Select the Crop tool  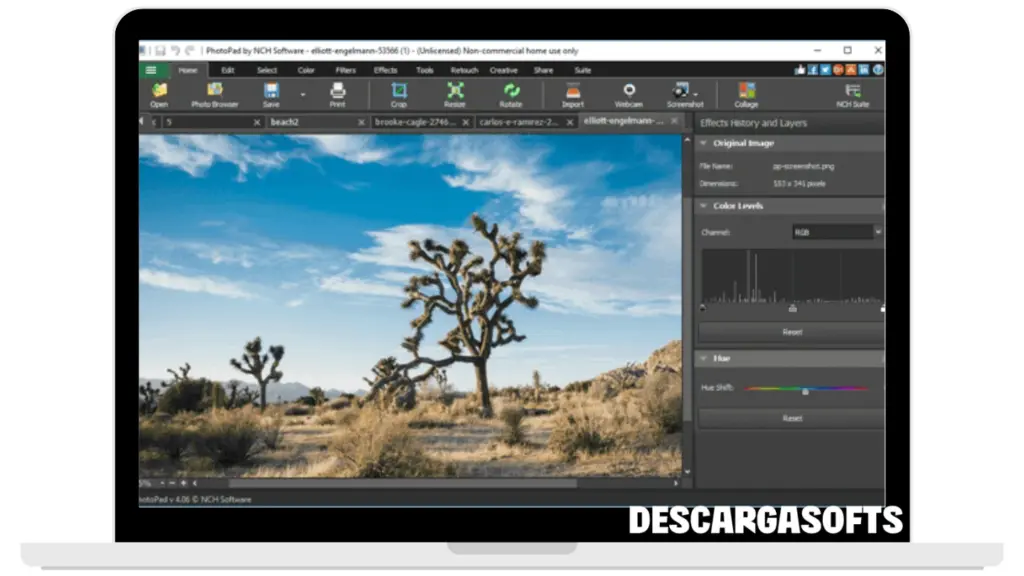399,93
